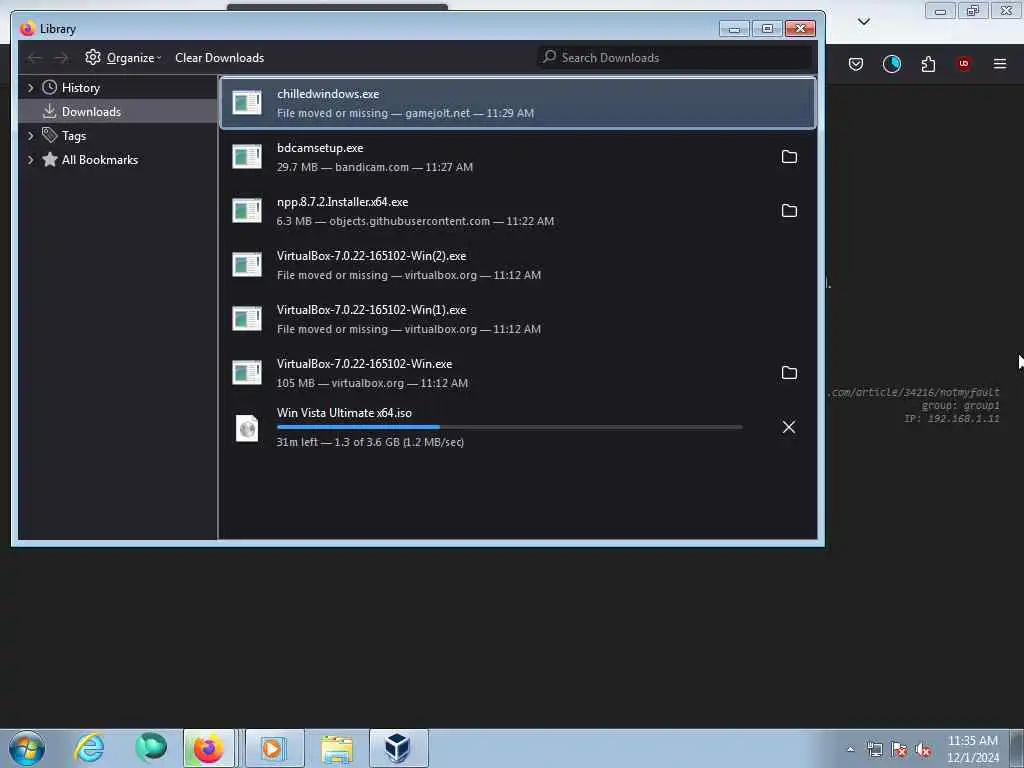The width and height of the screenshot is (1024, 768).
Task: Select the Win Vista Ultimate x64.iso filename
Action: 344,413
